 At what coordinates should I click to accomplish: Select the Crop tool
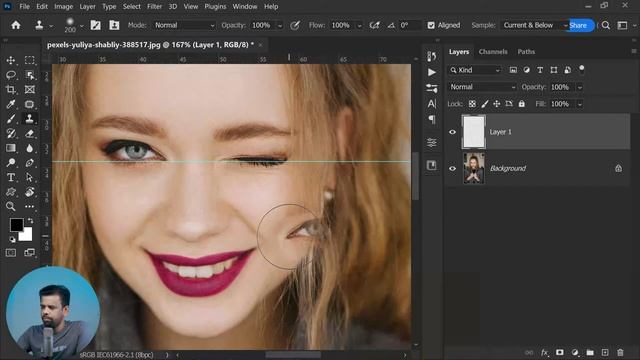point(11,89)
